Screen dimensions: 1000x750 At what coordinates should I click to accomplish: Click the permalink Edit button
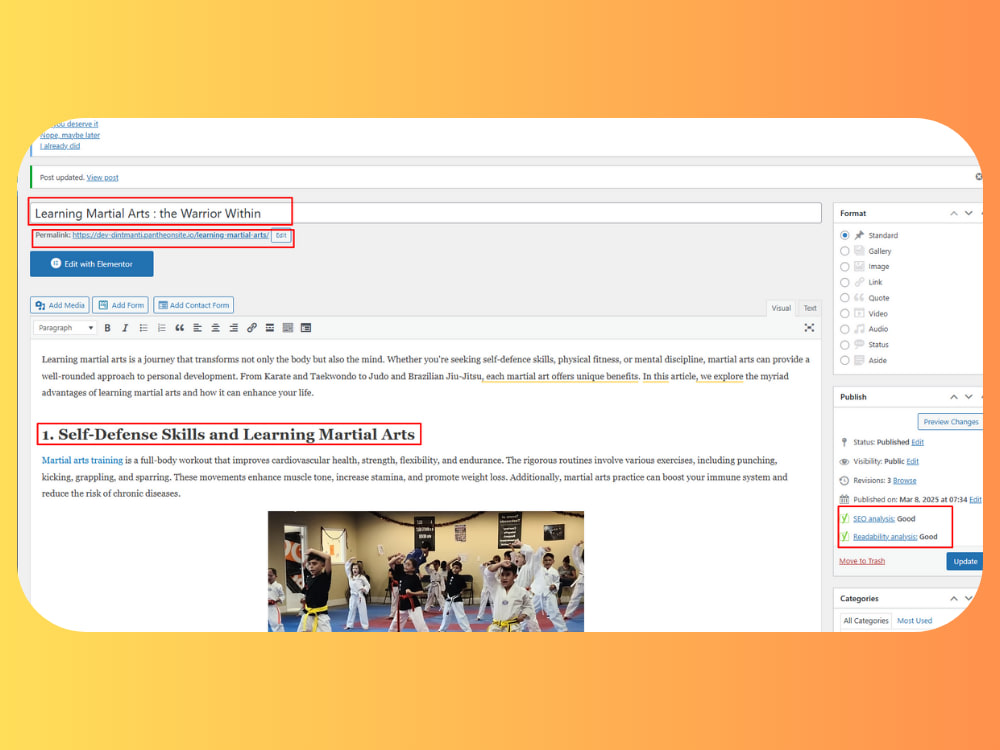(x=281, y=235)
